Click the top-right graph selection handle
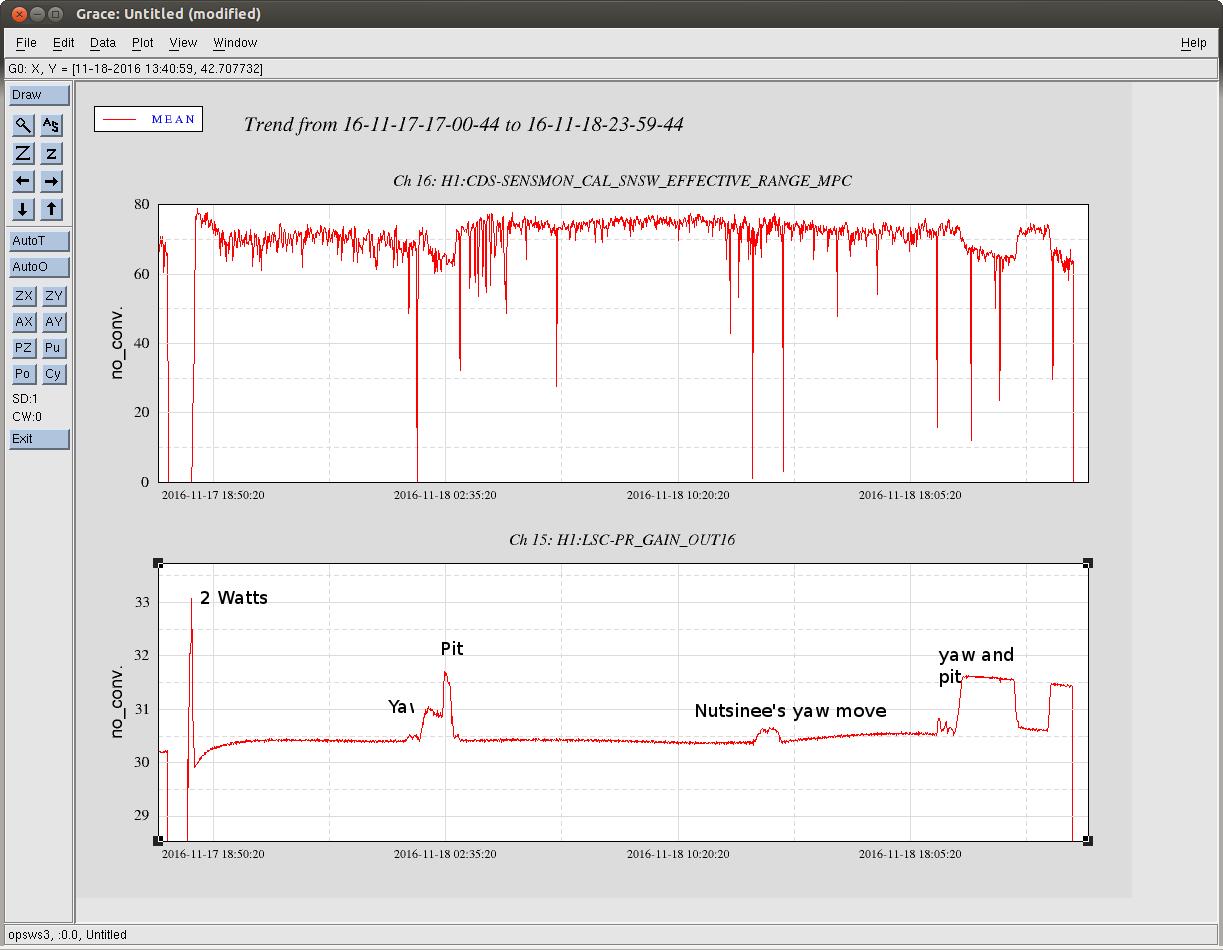Image resolution: width=1223 pixels, height=950 pixels. point(1088,563)
